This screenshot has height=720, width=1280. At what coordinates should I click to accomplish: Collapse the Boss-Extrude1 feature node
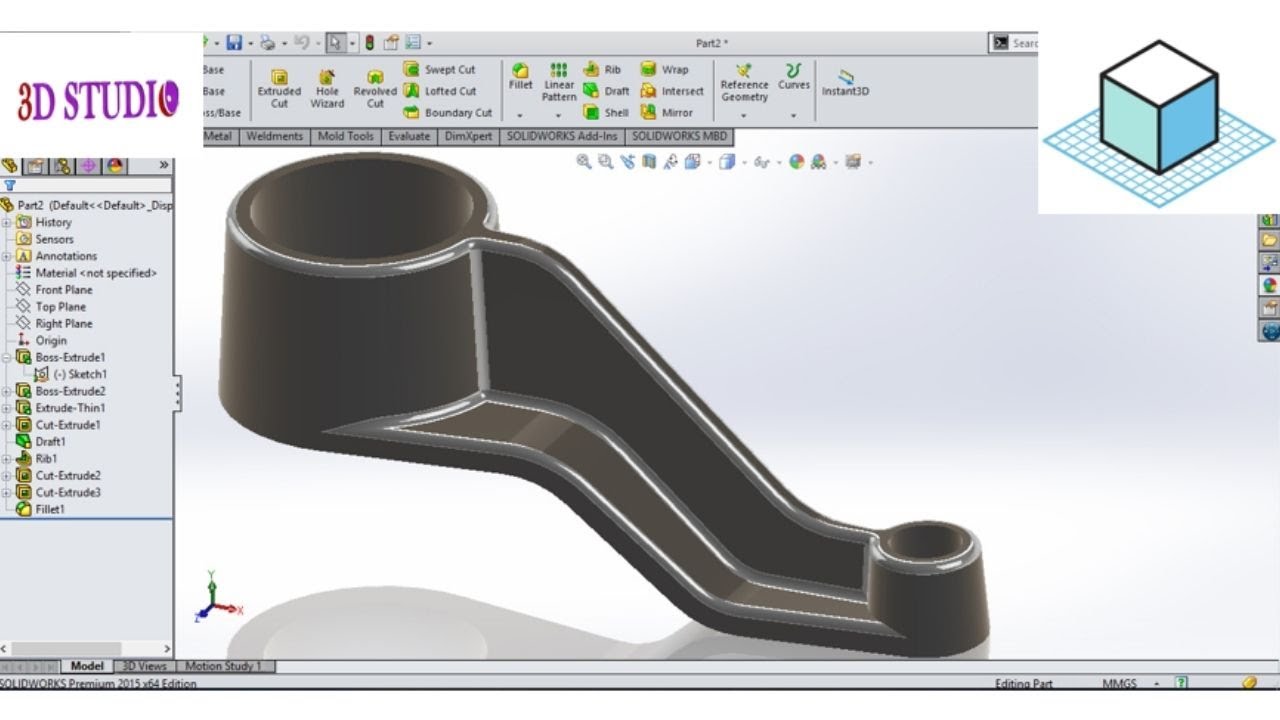click(x=6, y=357)
